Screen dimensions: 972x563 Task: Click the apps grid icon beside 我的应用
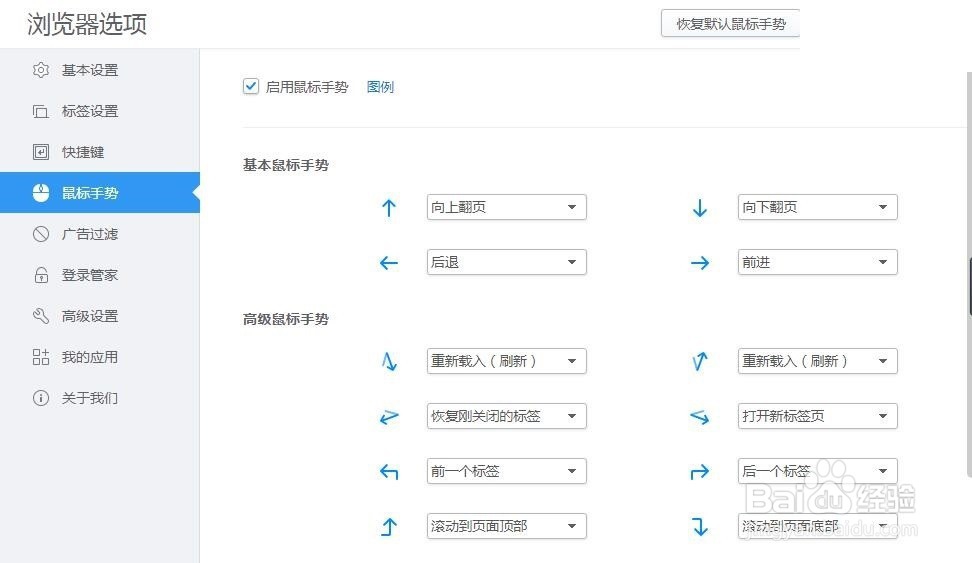click(x=41, y=357)
